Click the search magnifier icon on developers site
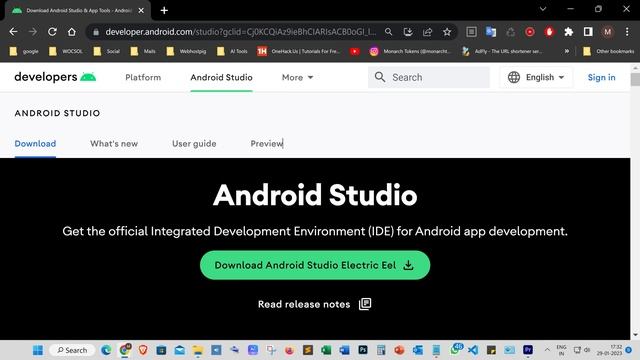 point(380,77)
